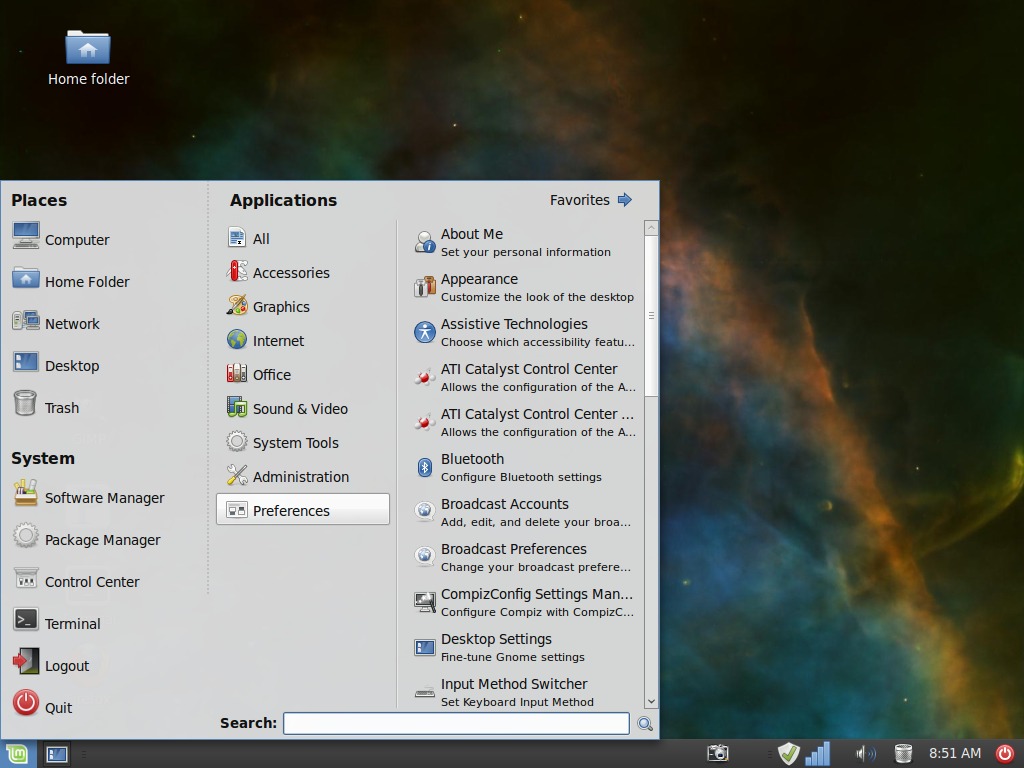The height and width of the screenshot is (768, 1024).
Task: Click the menu Search input field
Action: point(456,723)
